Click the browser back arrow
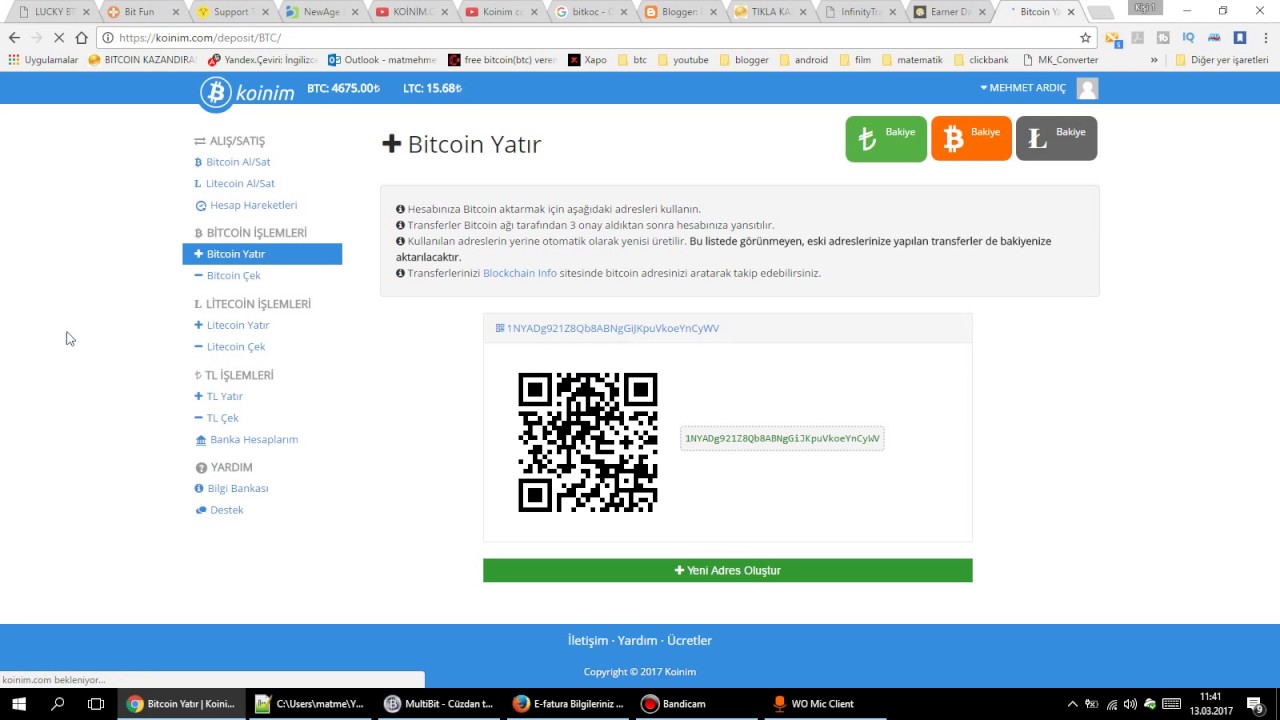1280x720 pixels. (x=14, y=38)
